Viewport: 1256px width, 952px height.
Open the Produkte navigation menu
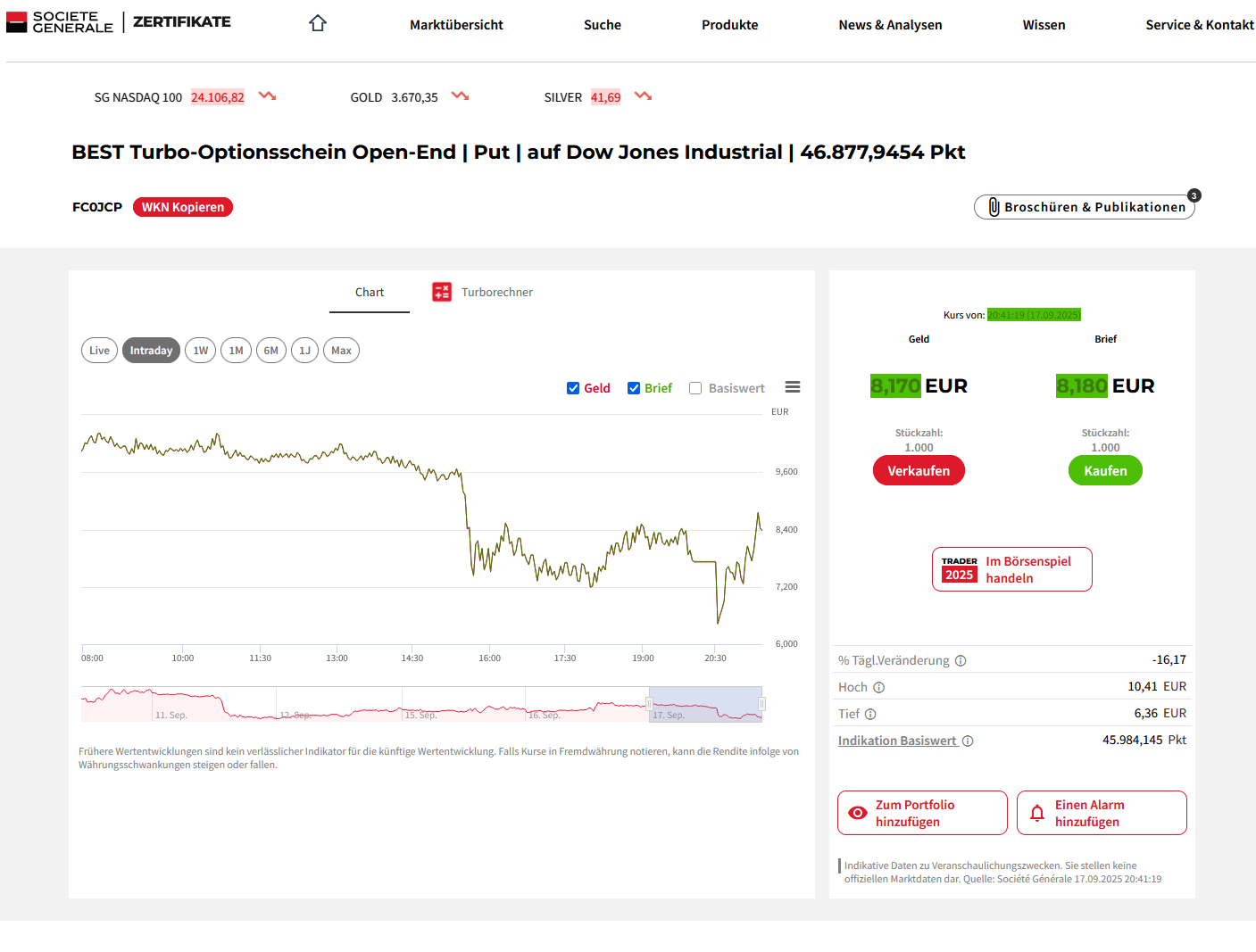pyautogui.click(x=729, y=25)
